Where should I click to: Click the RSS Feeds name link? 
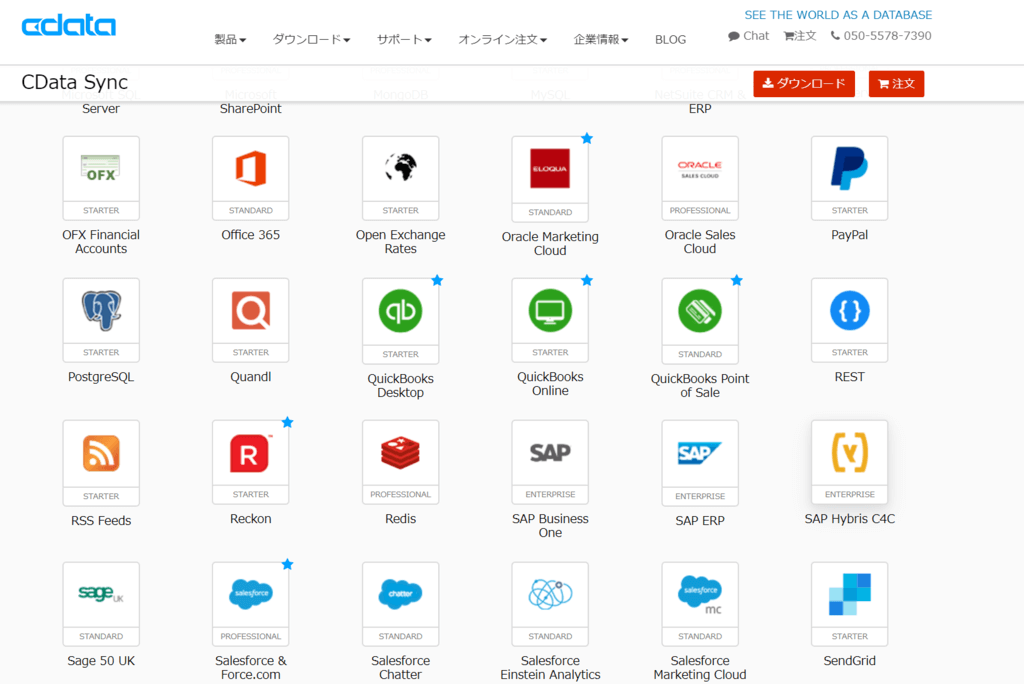(x=101, y=521)
